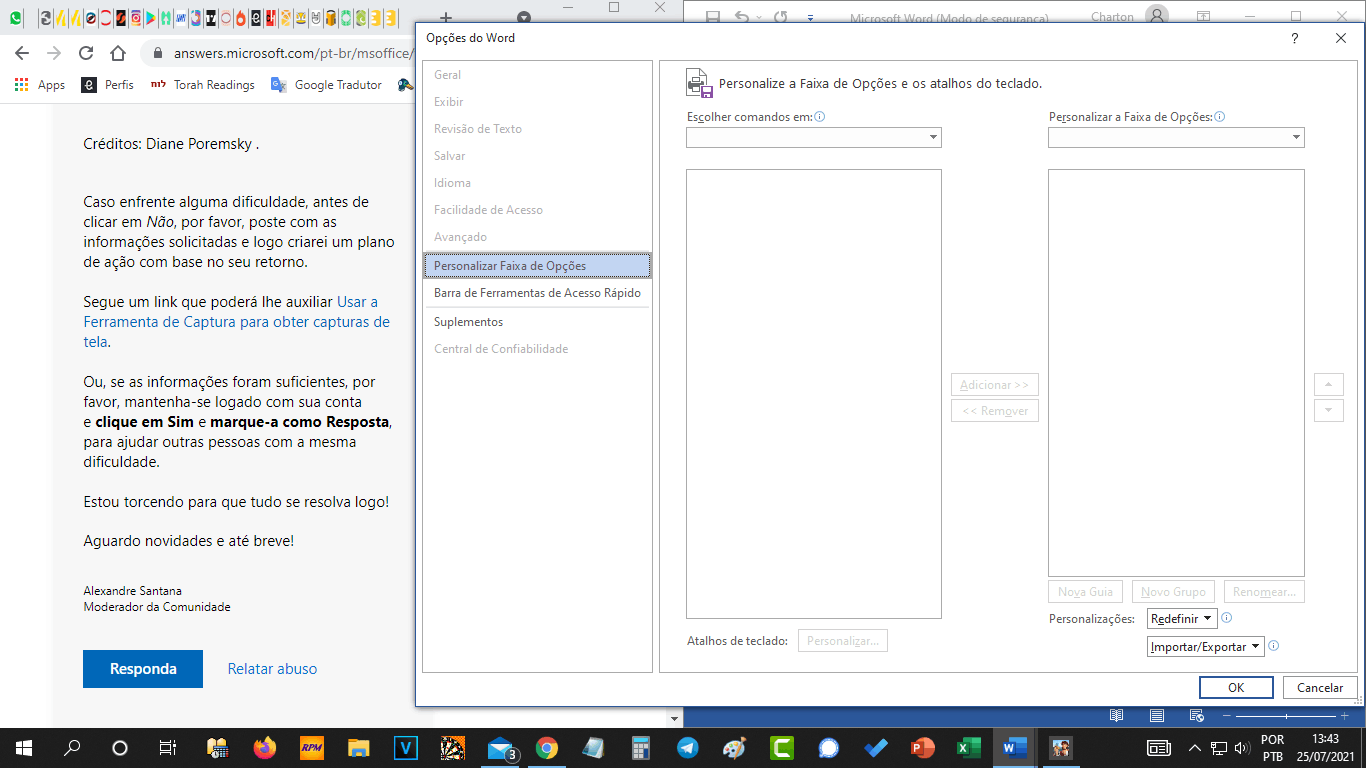Open the Google Tradutor bookmark
Screen dimensions: 1366x768
pos(327,85)
